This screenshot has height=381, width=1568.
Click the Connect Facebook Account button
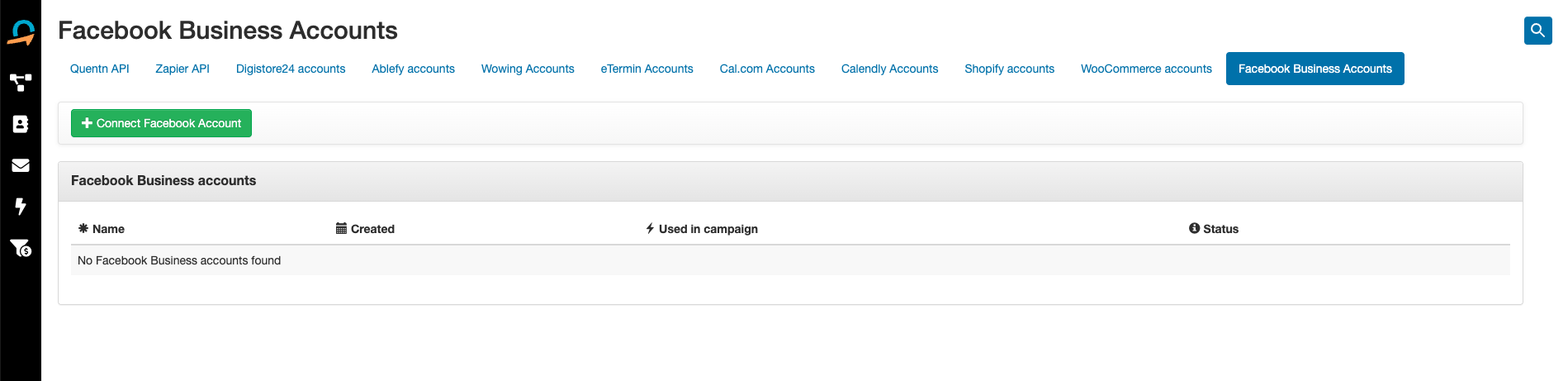(161, 123)
